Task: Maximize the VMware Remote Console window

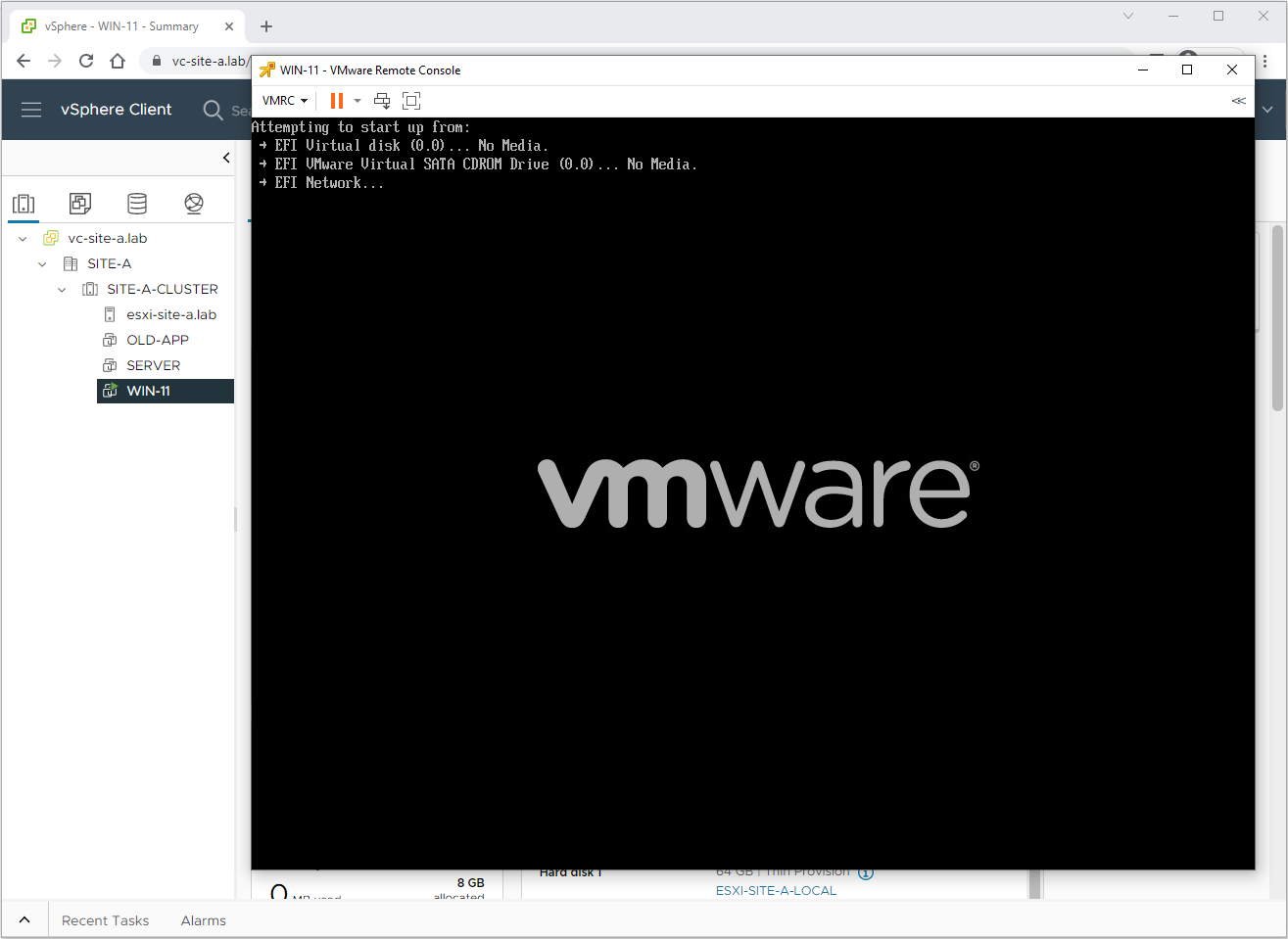Action: (1187, 70)
